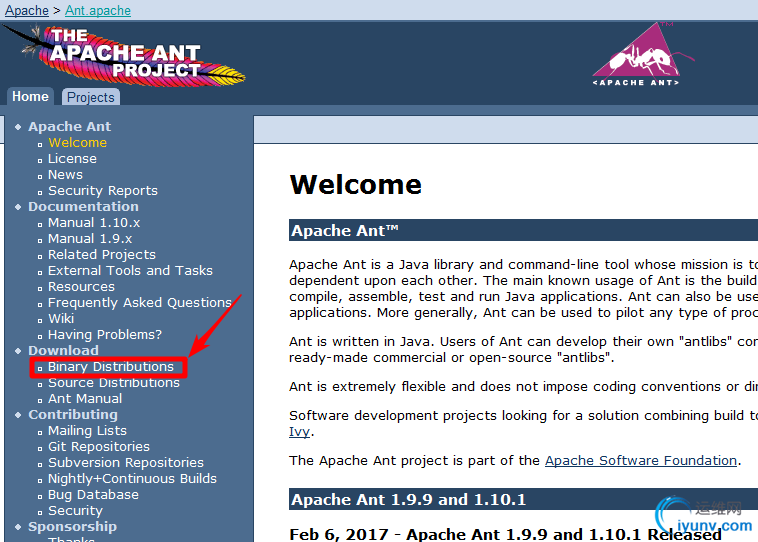Select Source Distributions under Download
Screen dimensions: 758x542
point(114,382)
